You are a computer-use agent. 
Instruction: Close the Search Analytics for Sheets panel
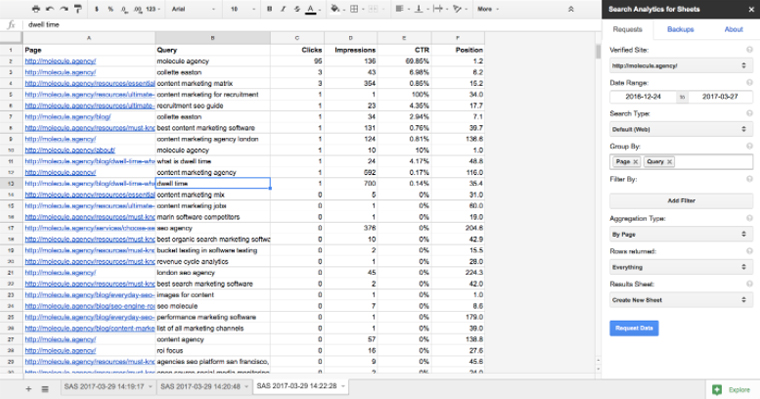click(x=751, y=9)
